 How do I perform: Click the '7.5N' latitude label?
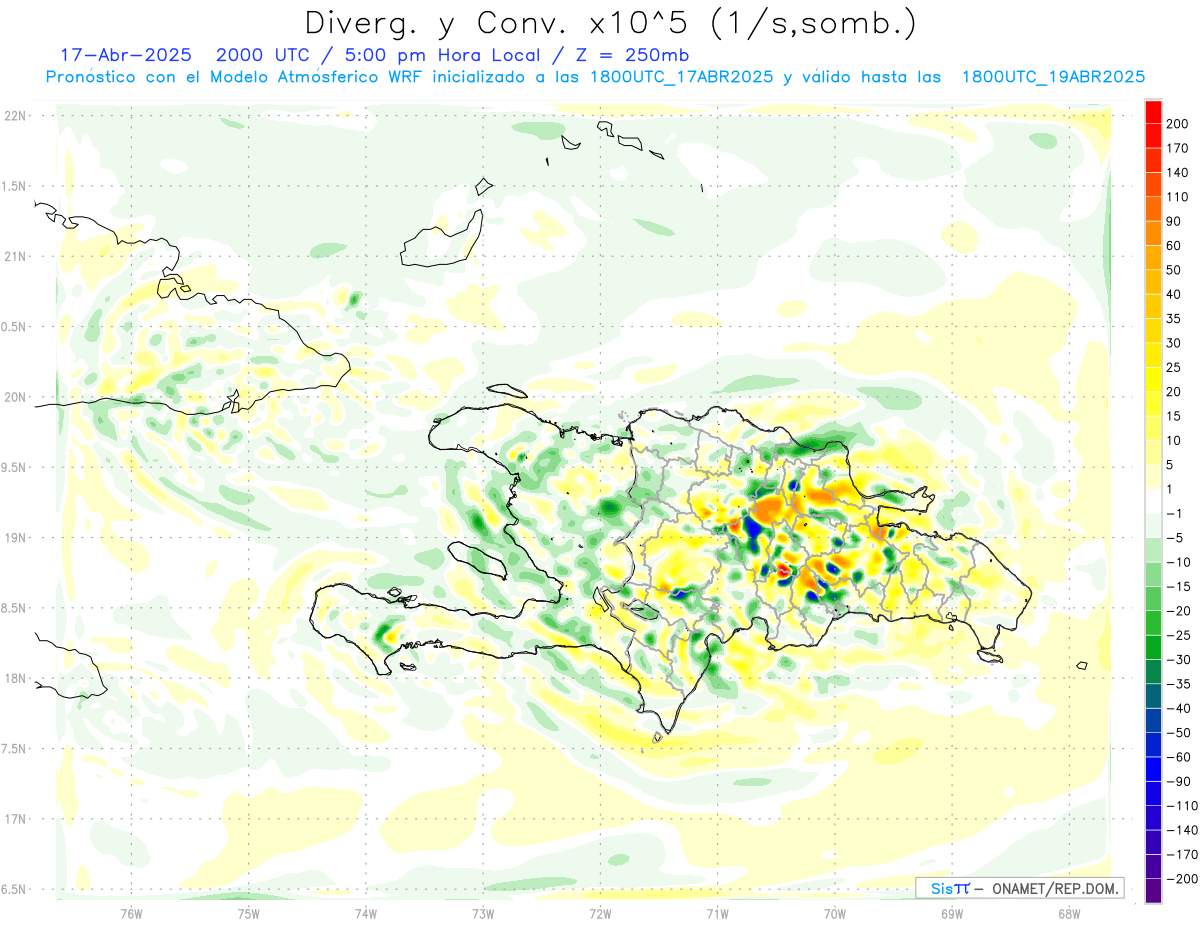click(x=15, y=748)
